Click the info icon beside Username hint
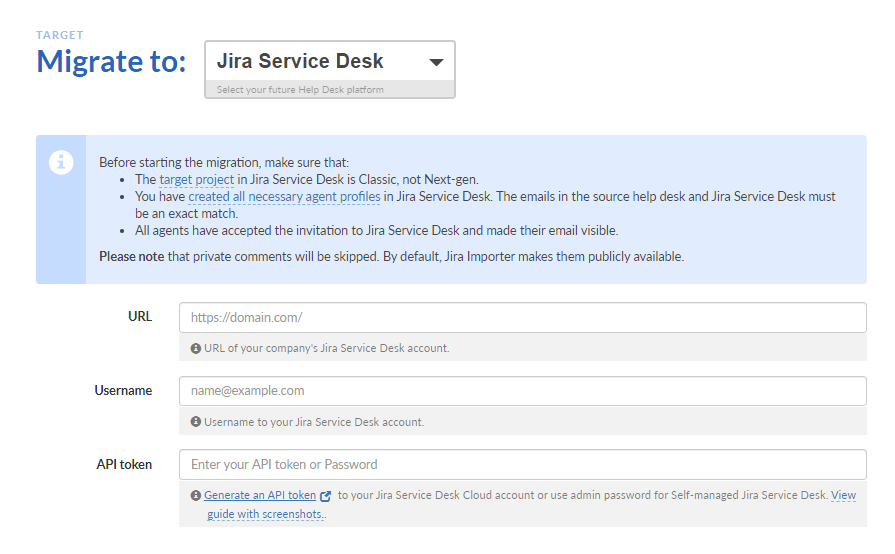Viewport: 895px width, 554px height. click(x=196, y=422)
